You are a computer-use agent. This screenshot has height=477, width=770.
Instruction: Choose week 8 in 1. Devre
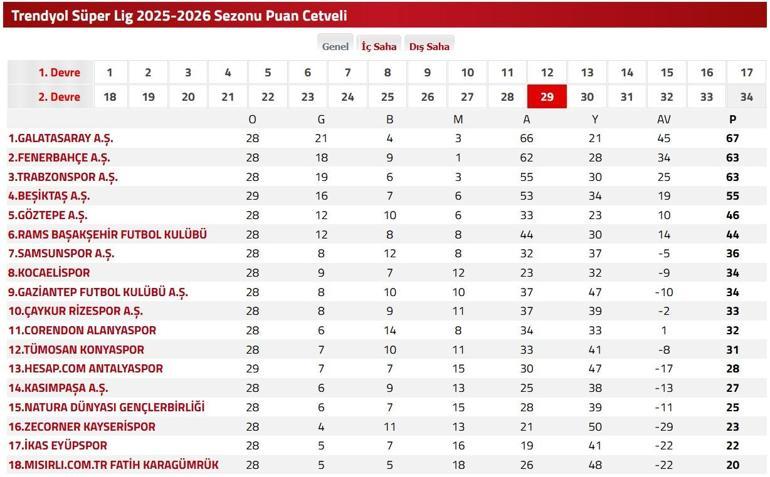(387, 72)
